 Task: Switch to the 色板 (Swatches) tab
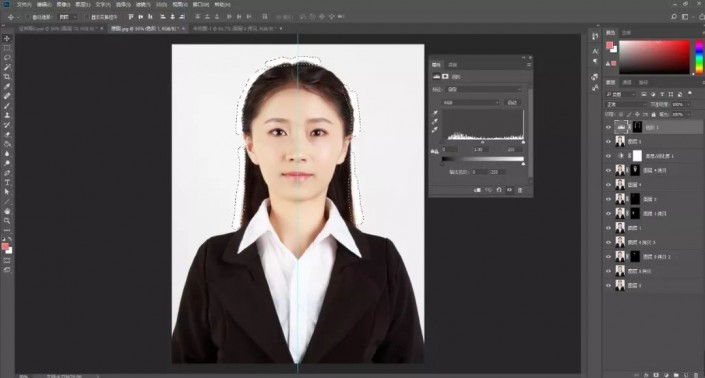pyautogui.click(x=626, y=33)
